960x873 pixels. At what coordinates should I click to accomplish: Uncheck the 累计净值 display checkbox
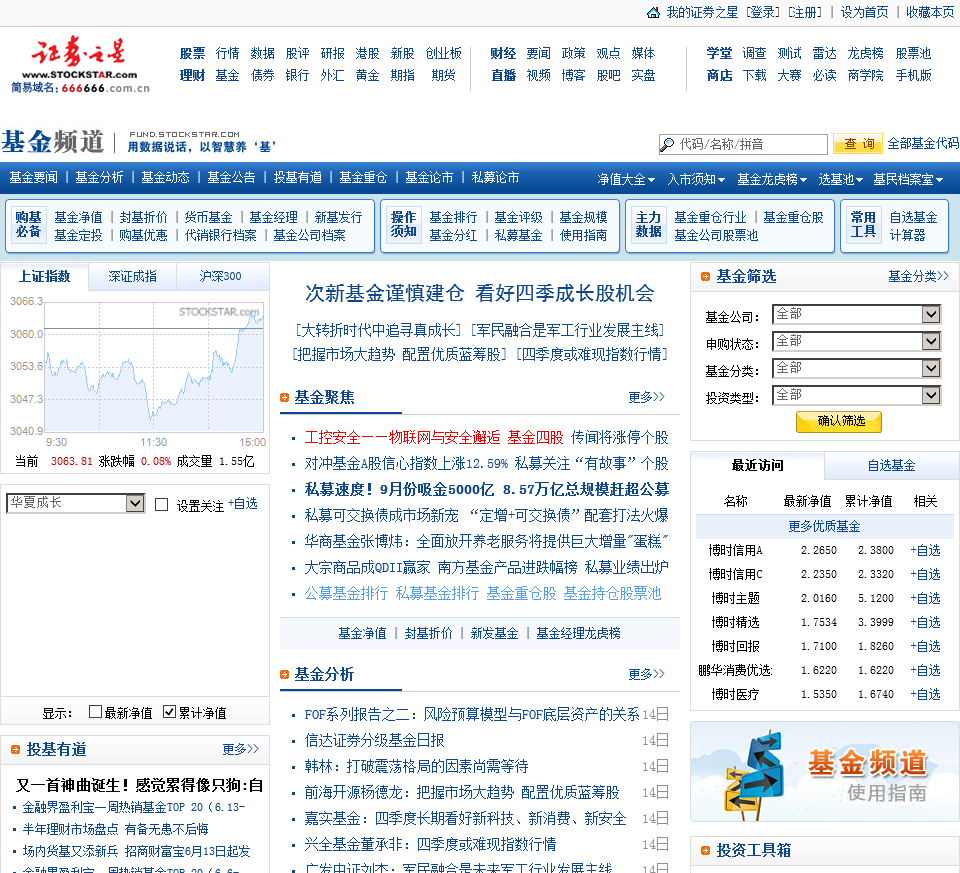coord(170,711)
